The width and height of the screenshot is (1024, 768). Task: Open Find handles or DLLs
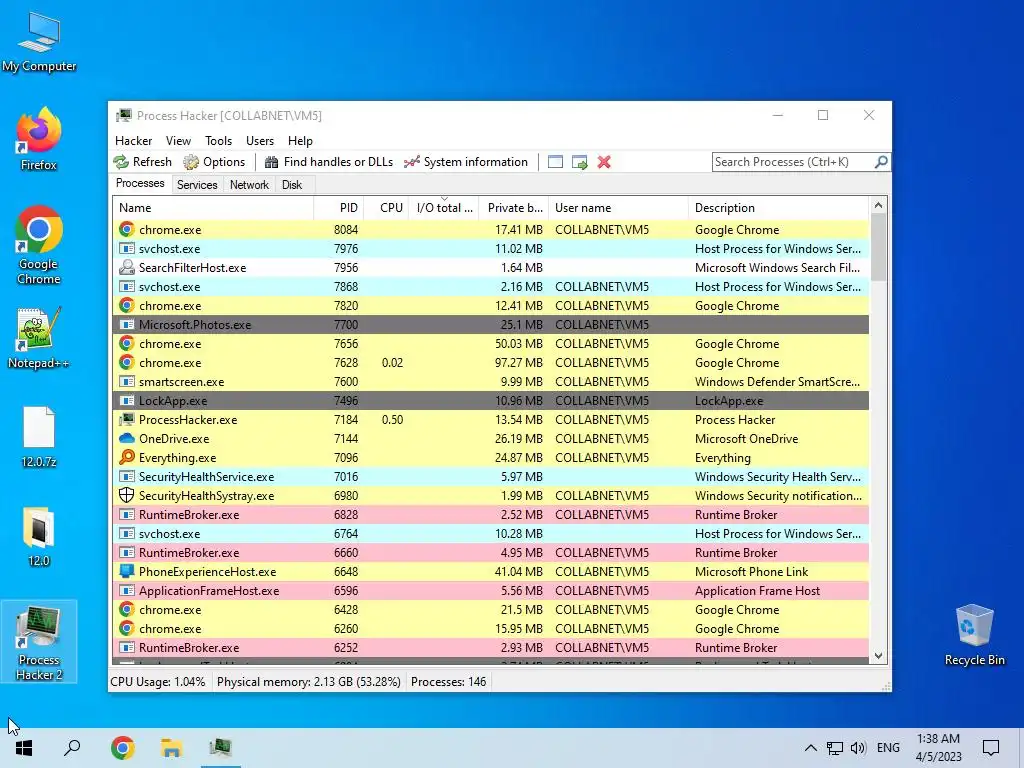(x=328, y=162)
